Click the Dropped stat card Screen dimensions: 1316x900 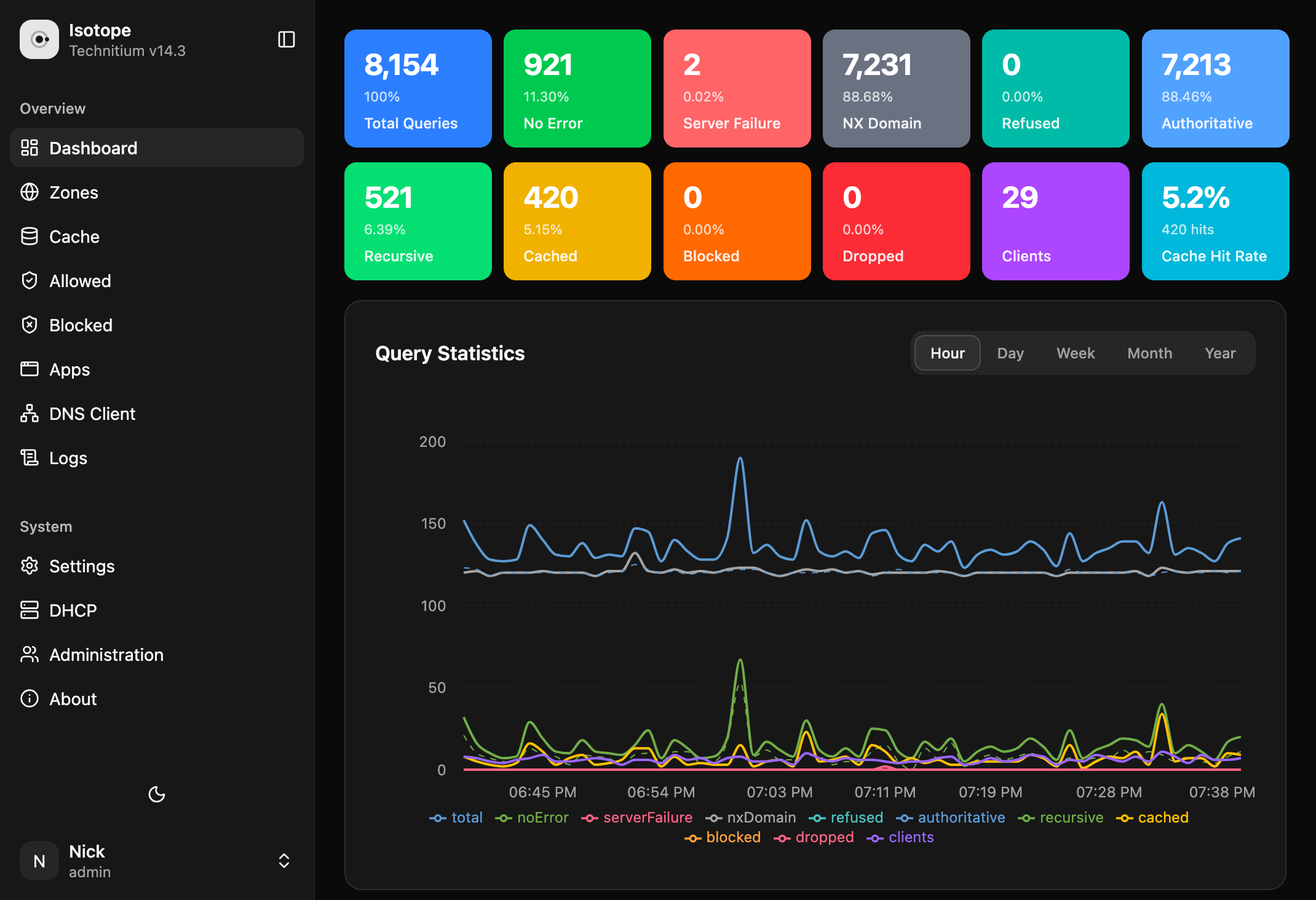897,221
